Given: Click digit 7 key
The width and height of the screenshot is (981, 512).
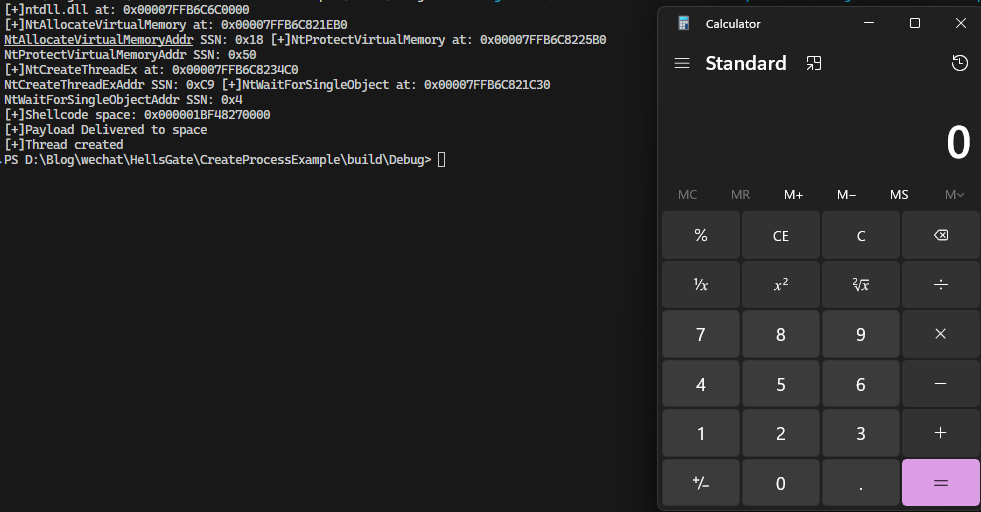Looking at the screenshot, I should (701, 334).
